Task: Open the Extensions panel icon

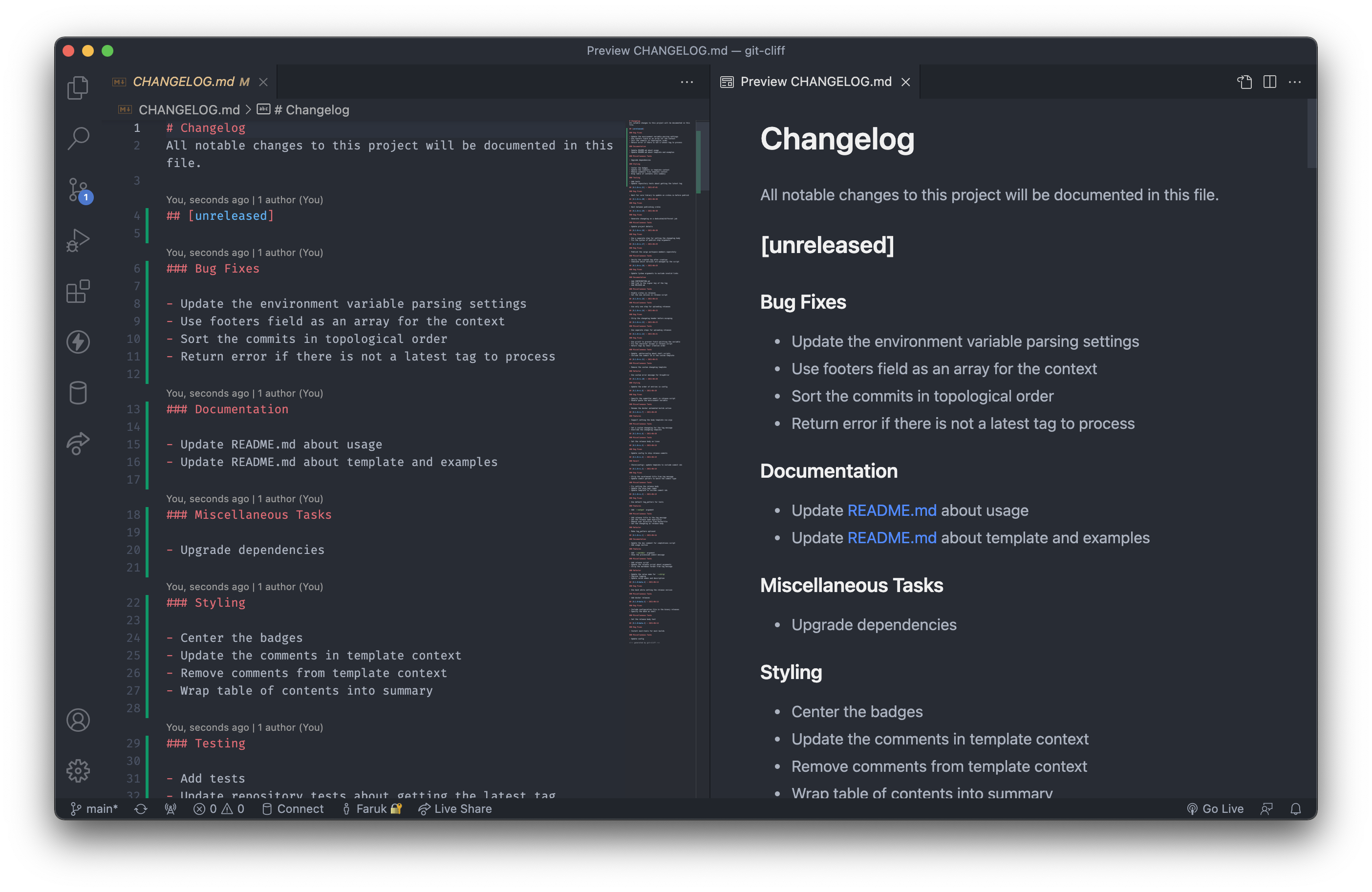Action: coord(79,291)
